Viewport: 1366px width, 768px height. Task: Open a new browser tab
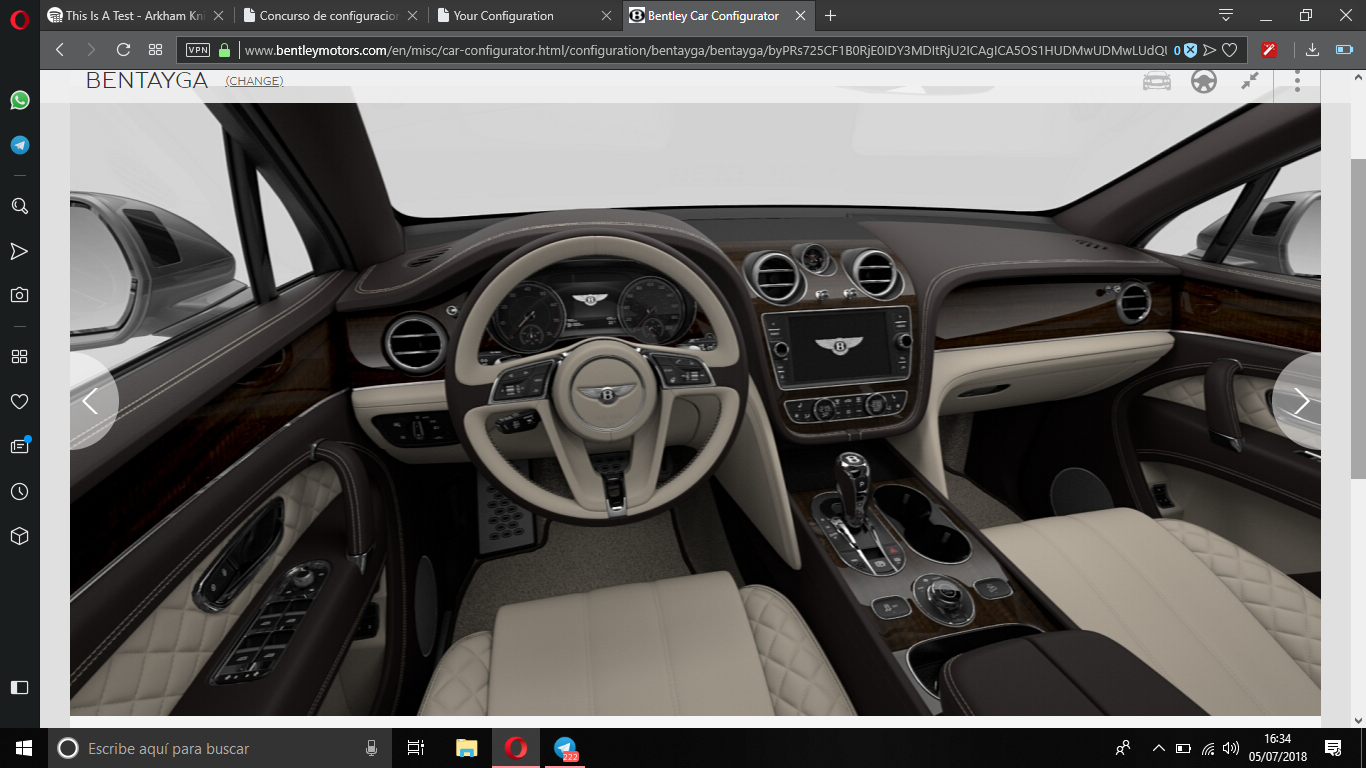[830, 15]
